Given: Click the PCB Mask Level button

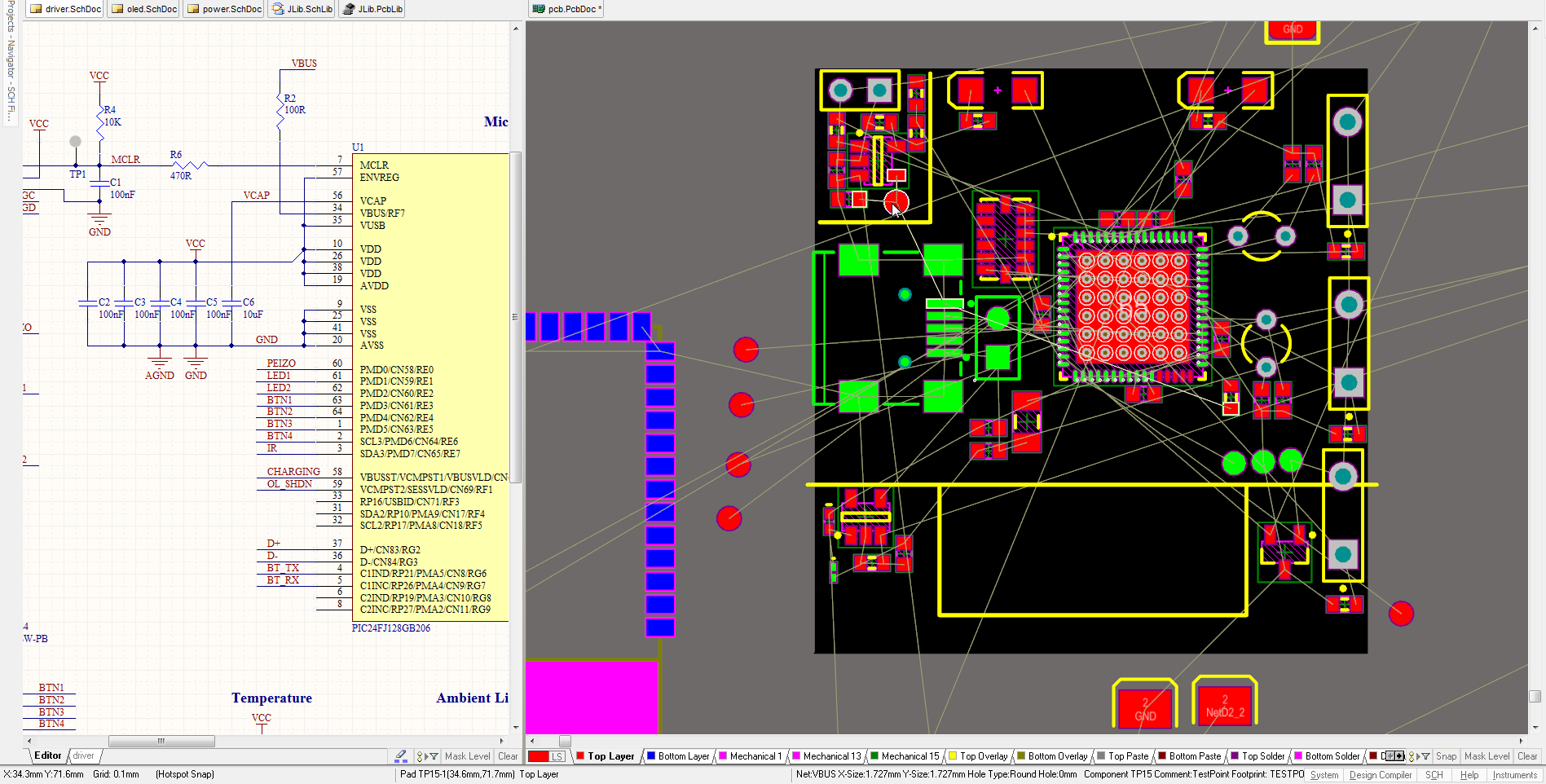Looking at the screenshot, I should point(1487,756).
